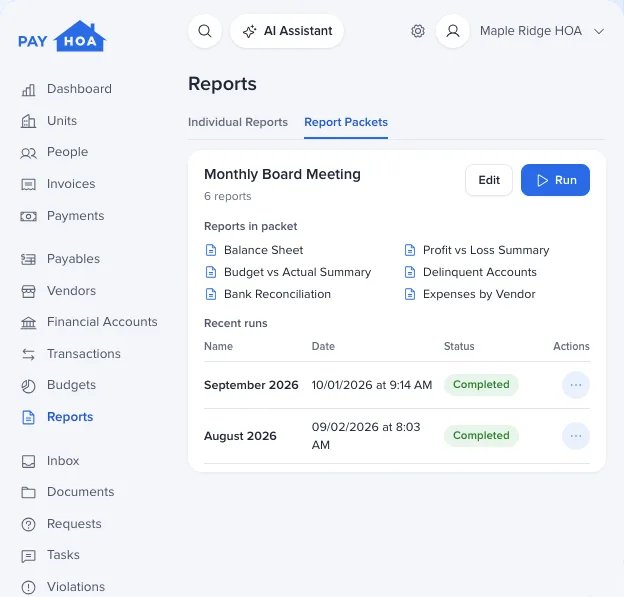Image resolution: width=624 pixels, height=597 pixels.
Task: Open Tasks from the sidebar
Action: click(63, 555)
